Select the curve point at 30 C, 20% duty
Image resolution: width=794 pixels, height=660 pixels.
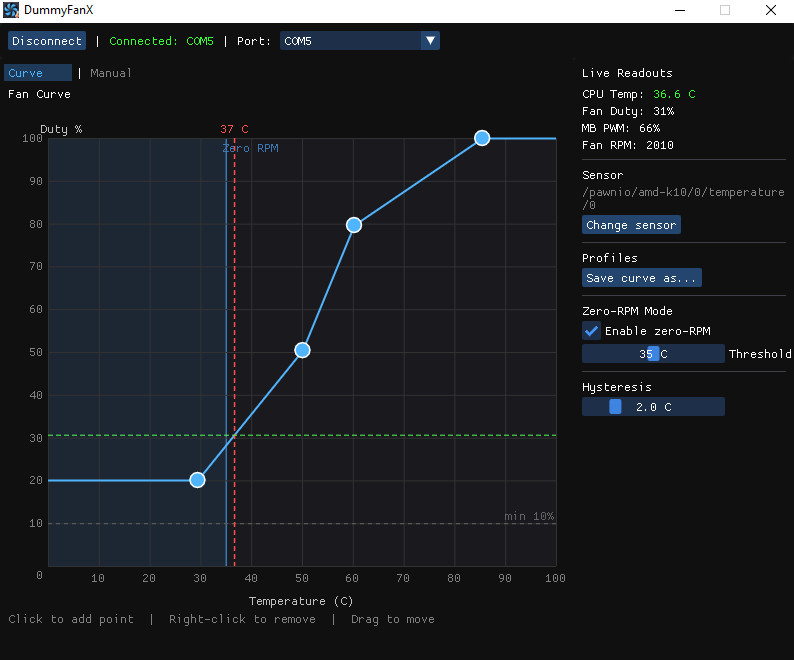[x=197, y=480]
